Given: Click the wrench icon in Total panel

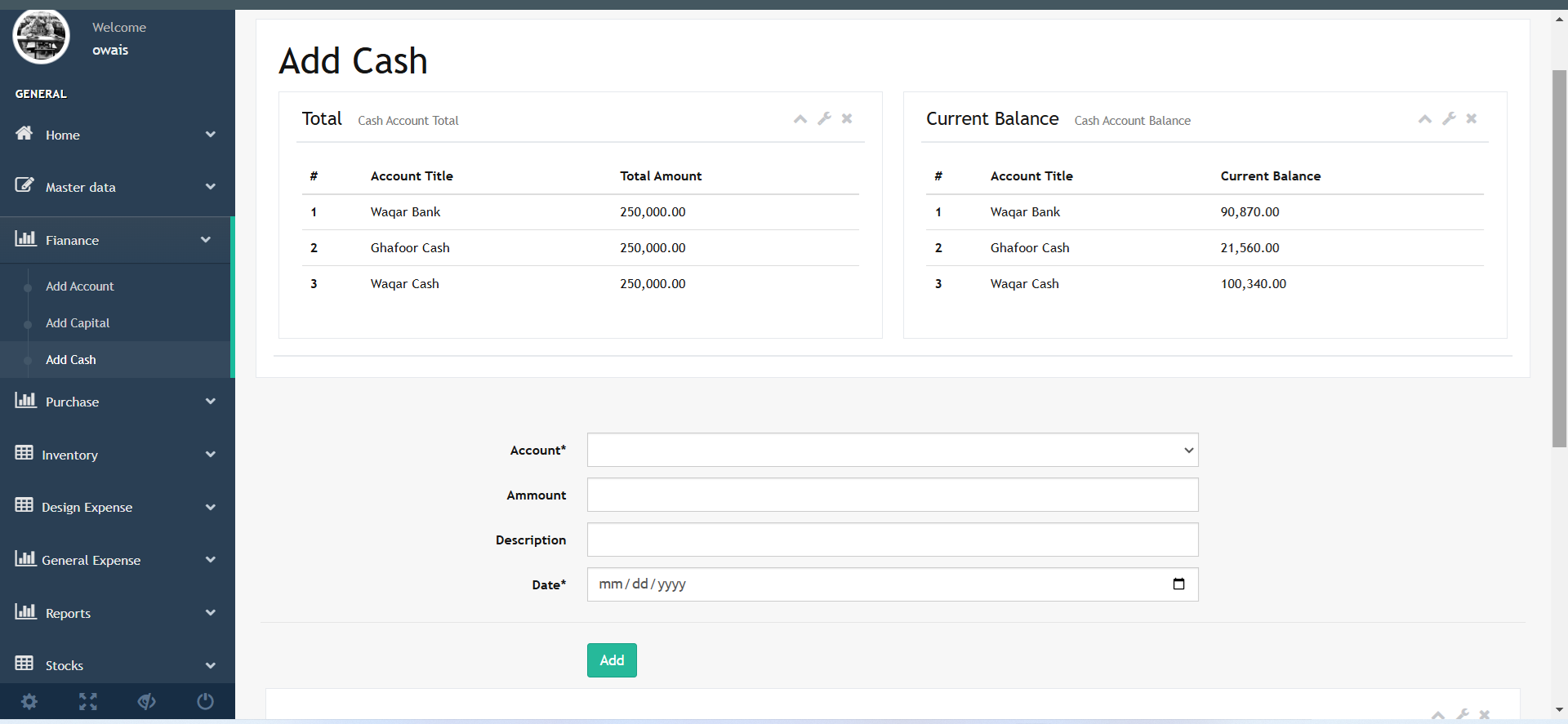Looking at the screenshot, I should [824, 119].
